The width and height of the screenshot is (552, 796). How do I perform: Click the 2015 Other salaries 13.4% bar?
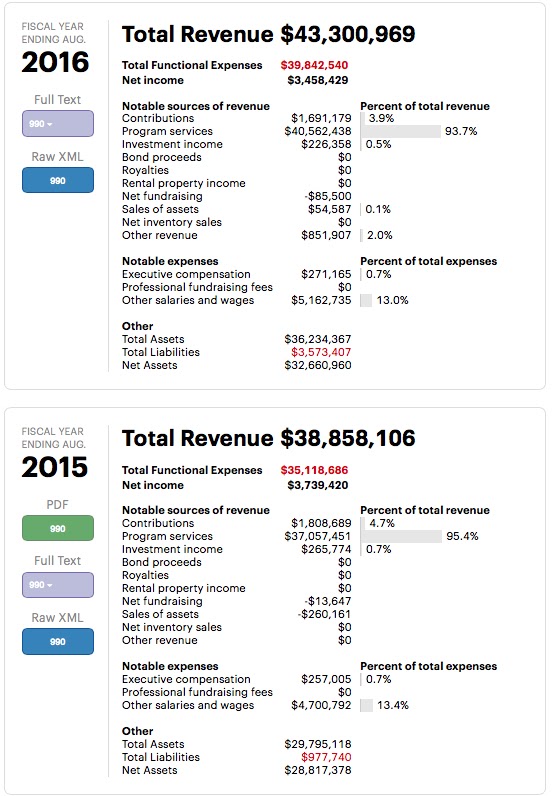[x=367, y=706]
